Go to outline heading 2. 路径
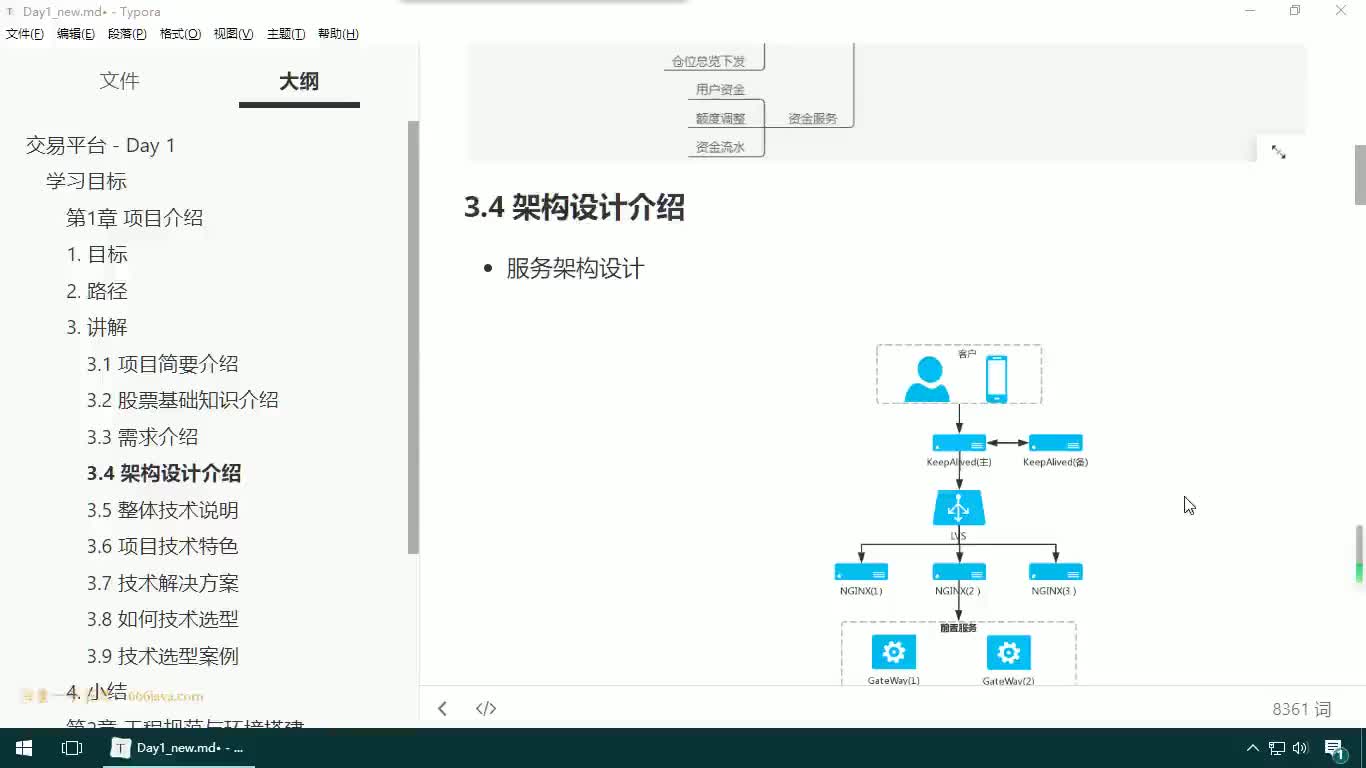Image resolution: width=1366 pixels, height=768 pixels. [97, 291]
